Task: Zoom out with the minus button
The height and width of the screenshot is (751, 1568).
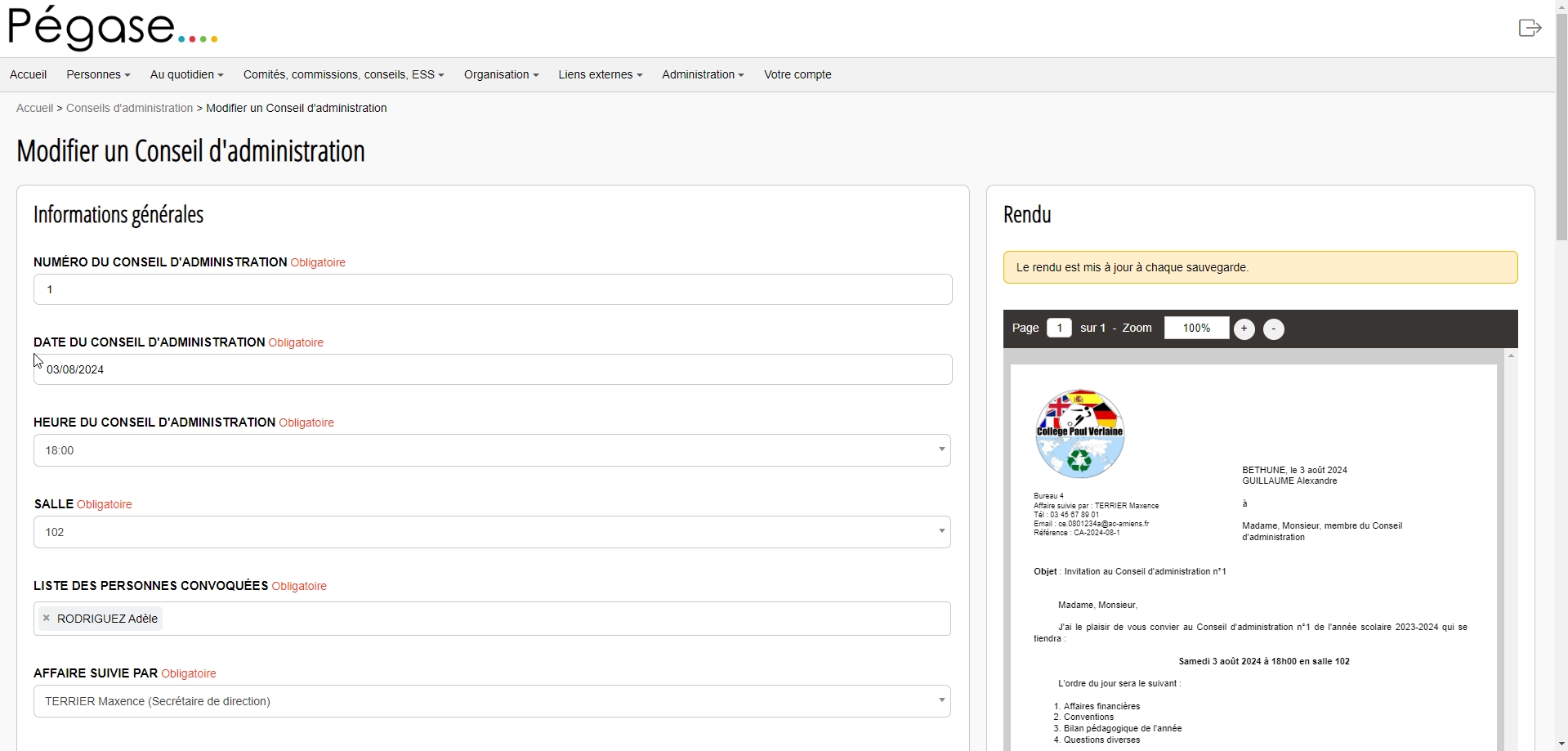Action: [x=1273, y=329]
